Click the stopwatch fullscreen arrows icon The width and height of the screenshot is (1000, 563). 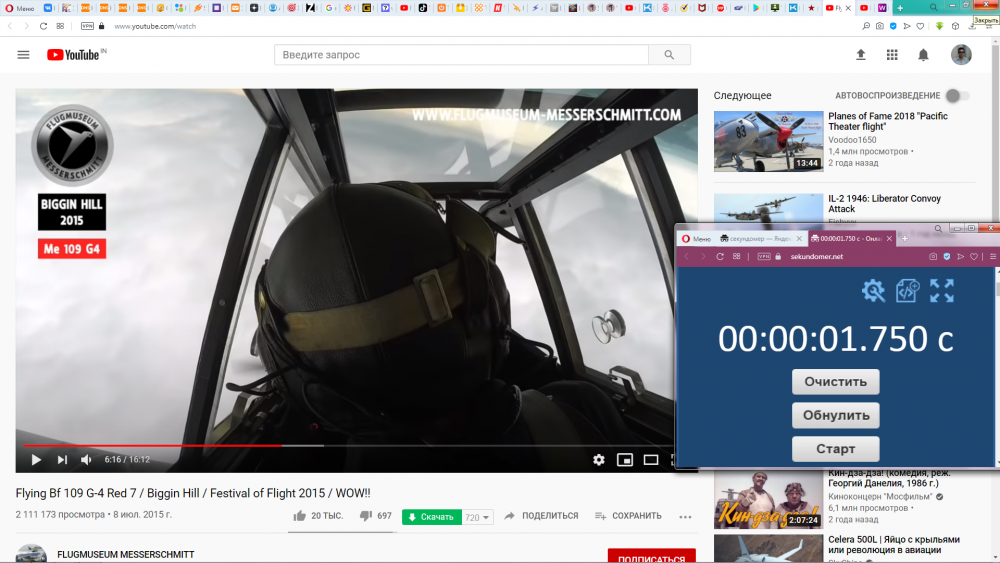(x=941, y=291)
